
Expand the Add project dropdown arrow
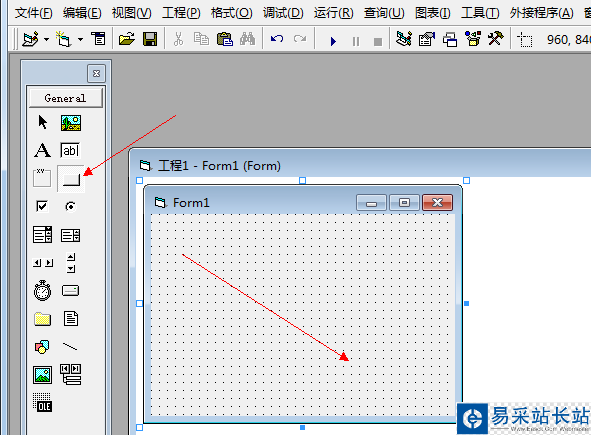click(x=46, y=39)
